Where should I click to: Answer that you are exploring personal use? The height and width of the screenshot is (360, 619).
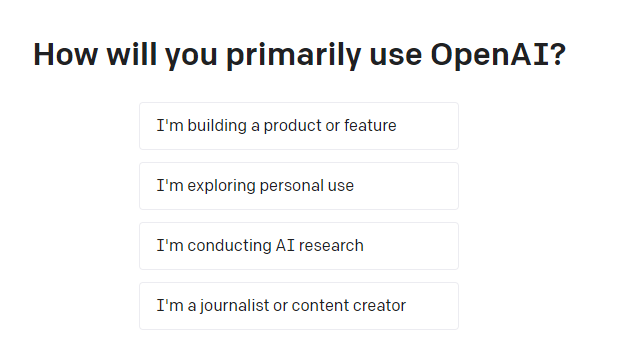point(299,186)
